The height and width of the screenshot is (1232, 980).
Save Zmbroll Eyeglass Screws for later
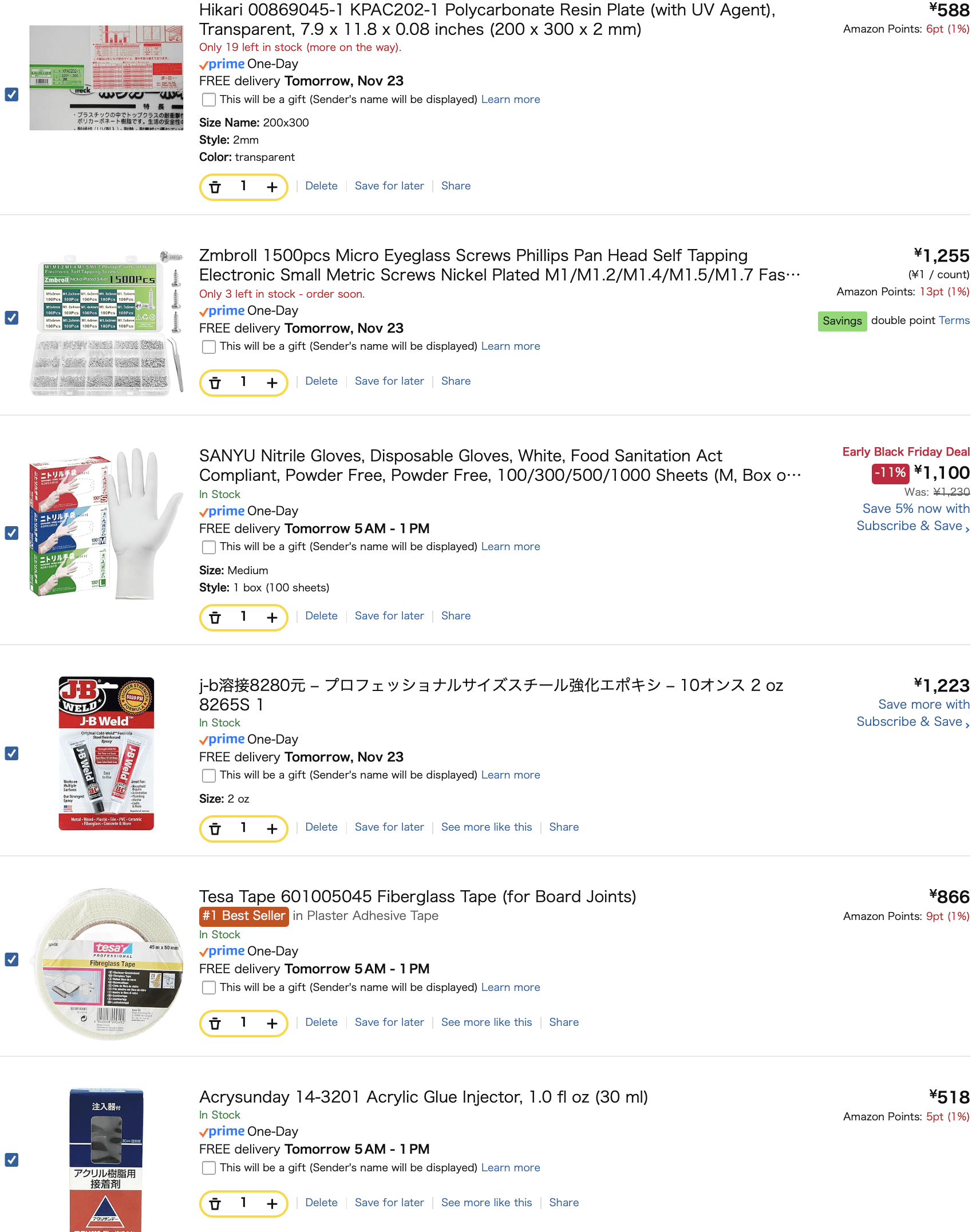[x=389, y=381]
